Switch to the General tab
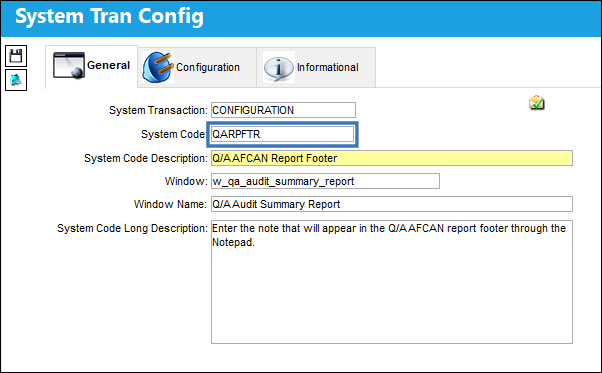Viewport: 602px width, 373px height. pyautogui.click(x=91, y=66)
